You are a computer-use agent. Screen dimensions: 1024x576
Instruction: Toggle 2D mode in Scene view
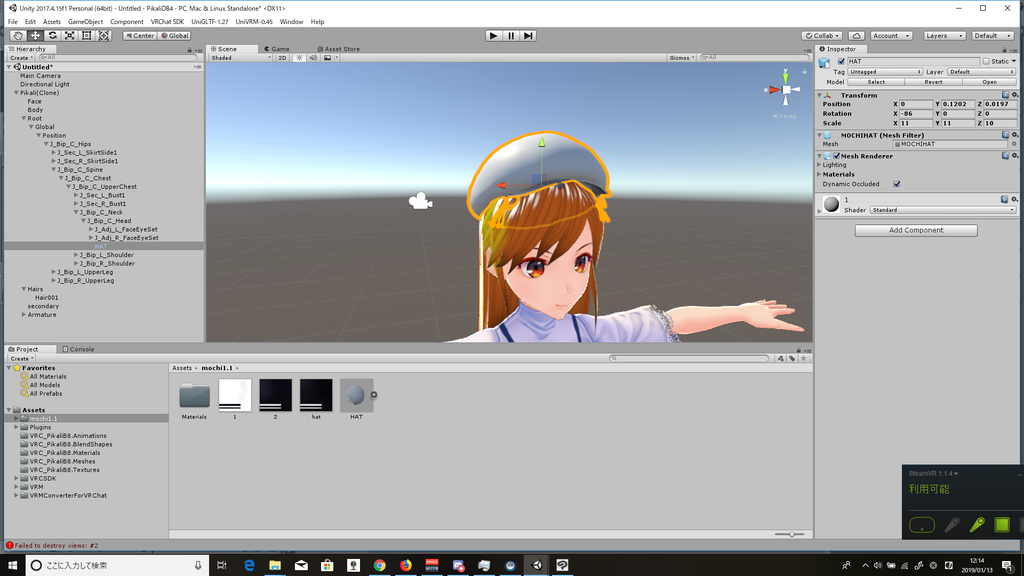coord(282,57)
